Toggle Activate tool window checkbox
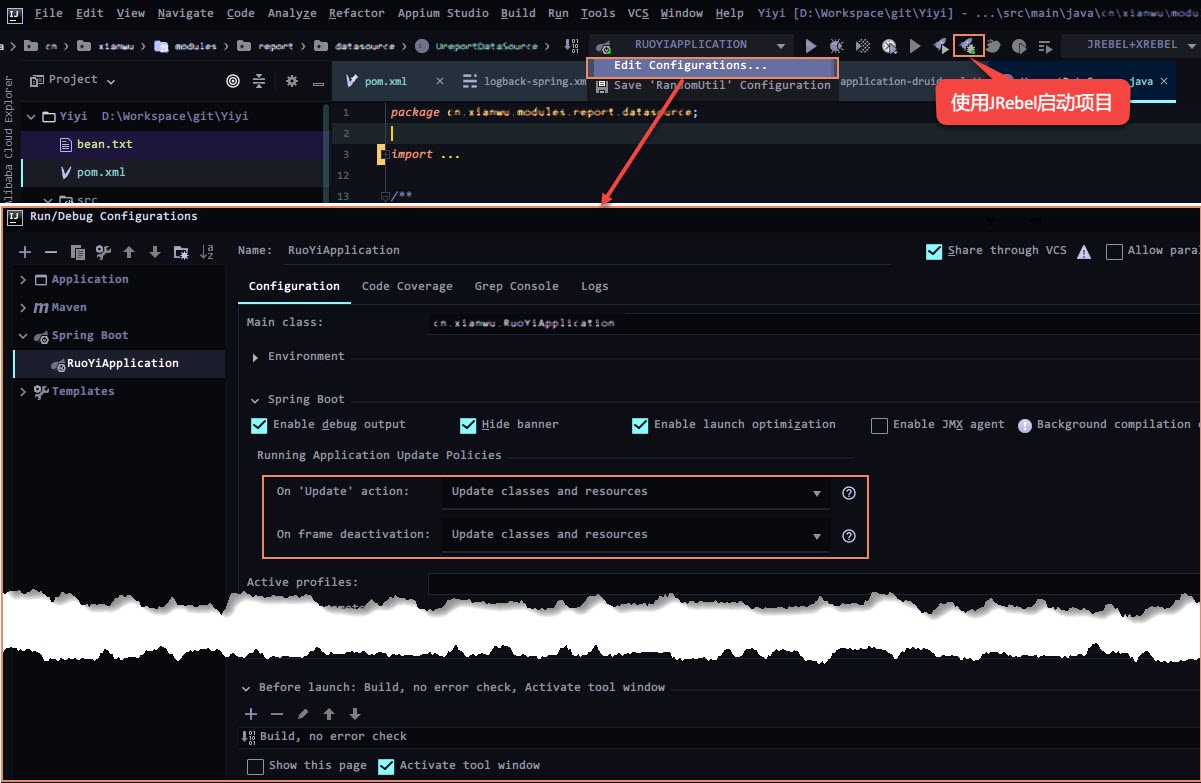1201x783 pixels. click(386, 767)
